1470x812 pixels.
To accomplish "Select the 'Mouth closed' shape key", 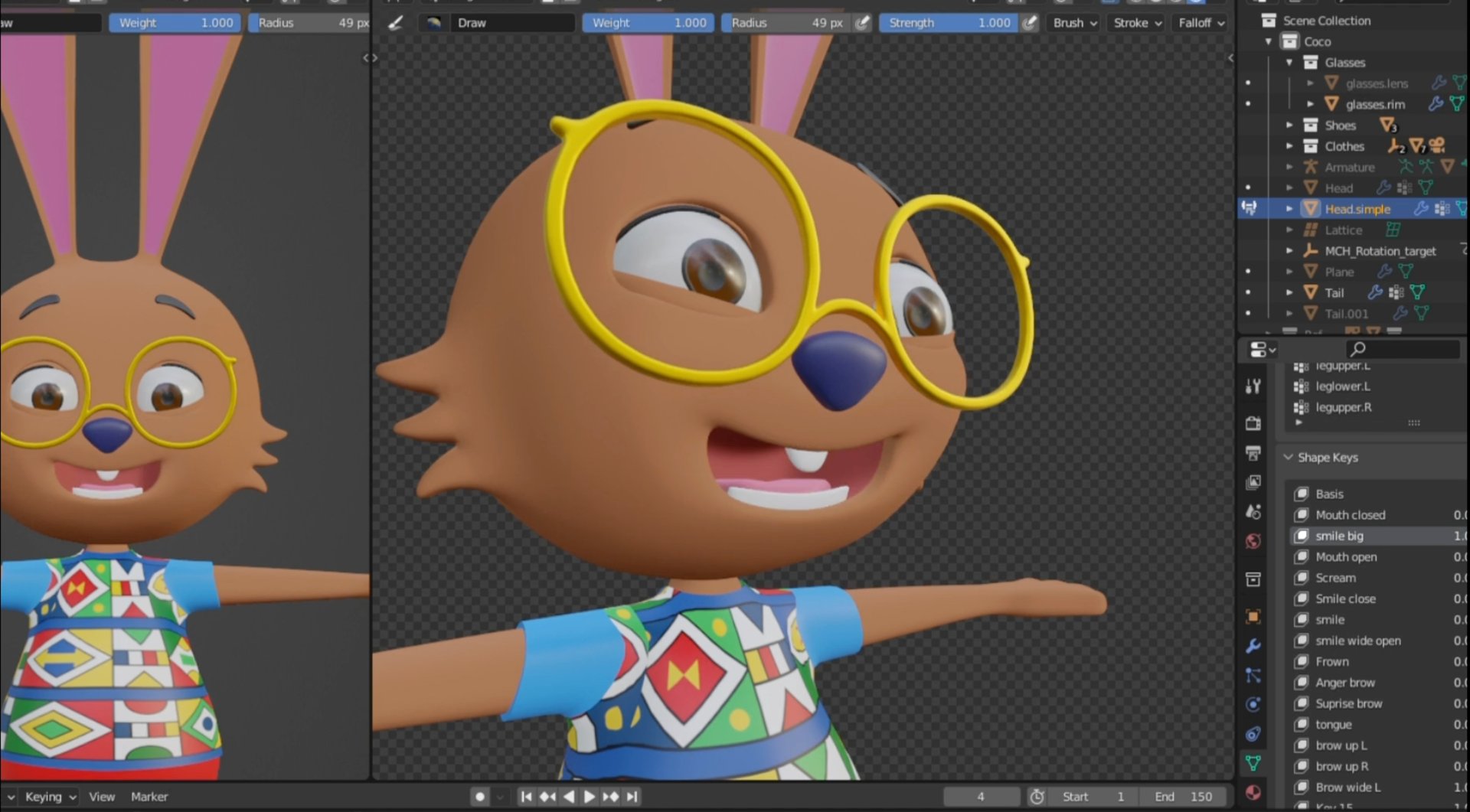I will (x=1379, y=515).
